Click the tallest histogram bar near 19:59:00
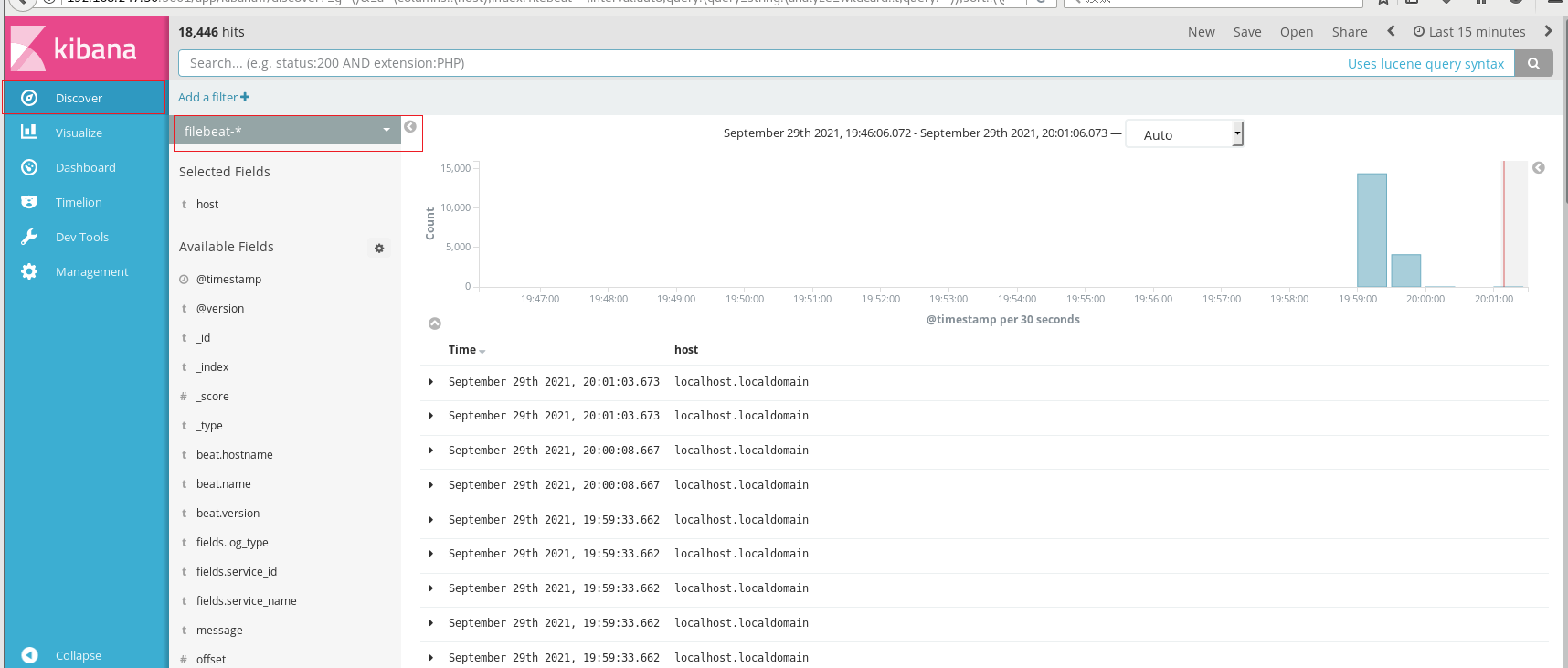 tap(1372, 230)
